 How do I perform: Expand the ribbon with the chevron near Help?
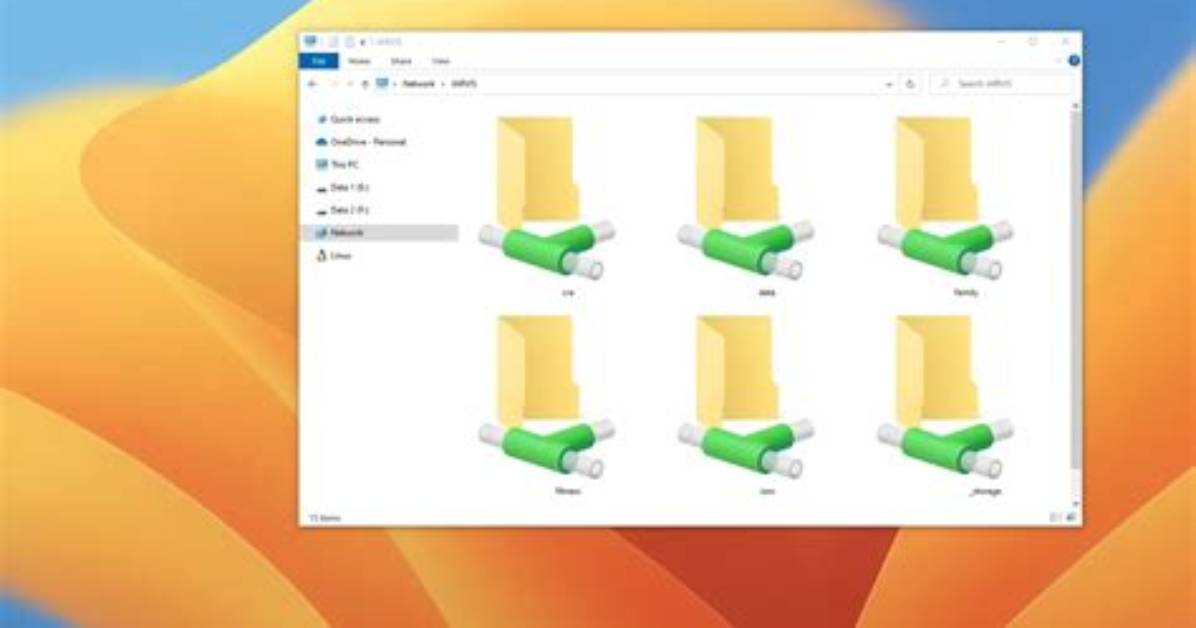click(x=1059, y=61)
